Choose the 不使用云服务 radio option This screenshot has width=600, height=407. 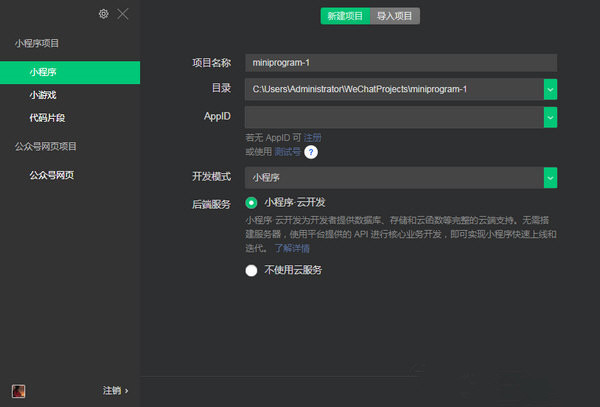pos(252,270)
